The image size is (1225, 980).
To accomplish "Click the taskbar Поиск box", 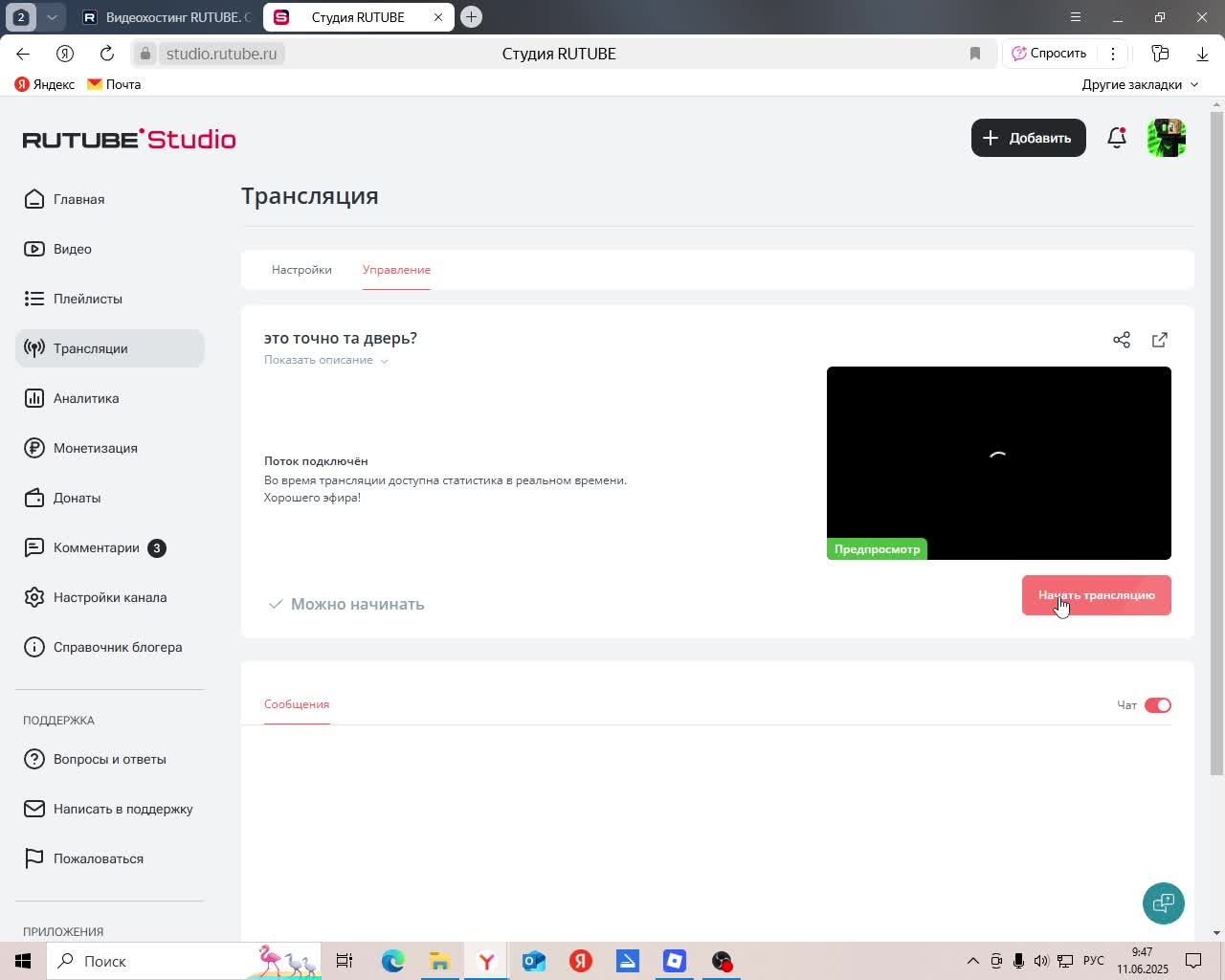I will click(182, 961).
